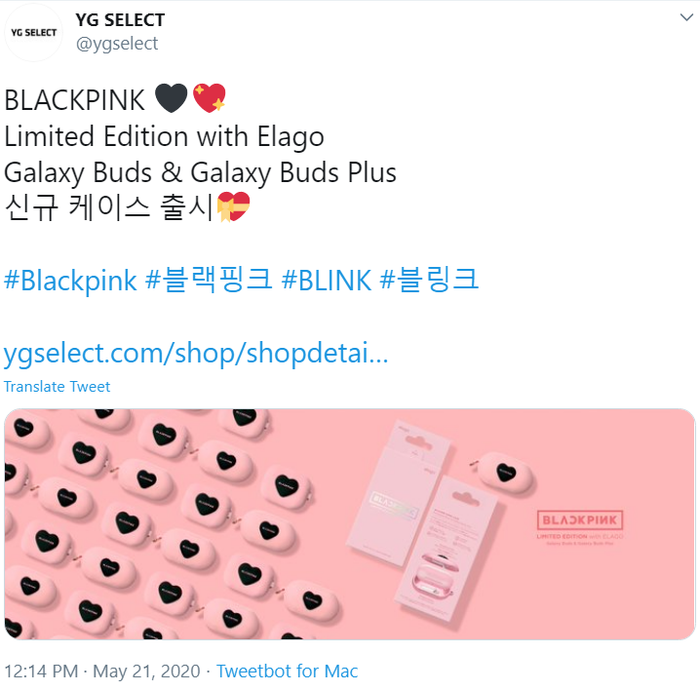Open the @ygselect handle link
The image size is (700, 683).
click(x=117, y=44)
